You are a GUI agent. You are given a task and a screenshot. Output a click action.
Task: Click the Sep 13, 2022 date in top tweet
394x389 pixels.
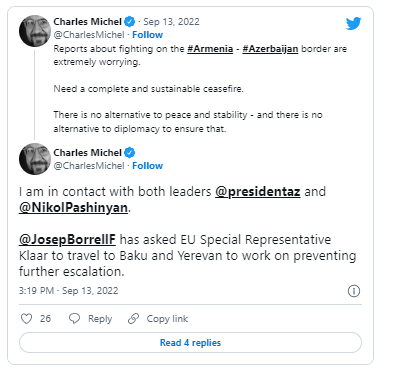tap(171, 22)
